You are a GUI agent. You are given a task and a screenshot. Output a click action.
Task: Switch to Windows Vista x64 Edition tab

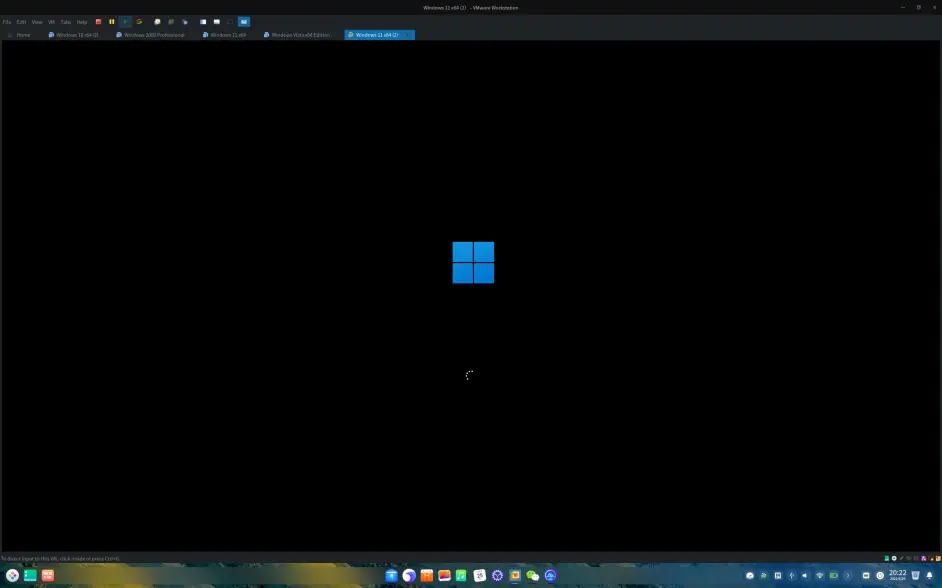pyautogui.click(x=297, y=35)
